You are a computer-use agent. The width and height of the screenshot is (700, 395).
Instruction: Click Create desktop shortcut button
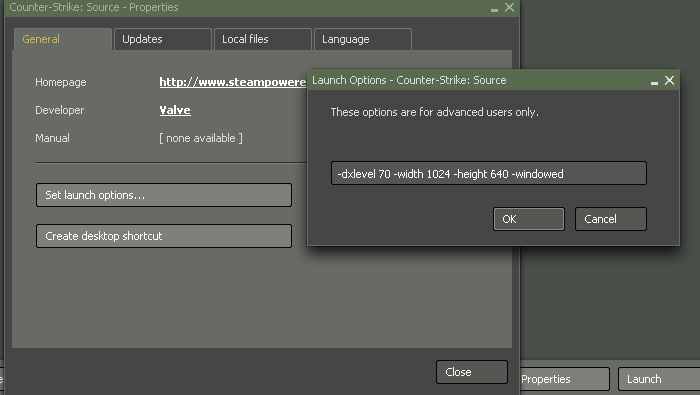164,236
